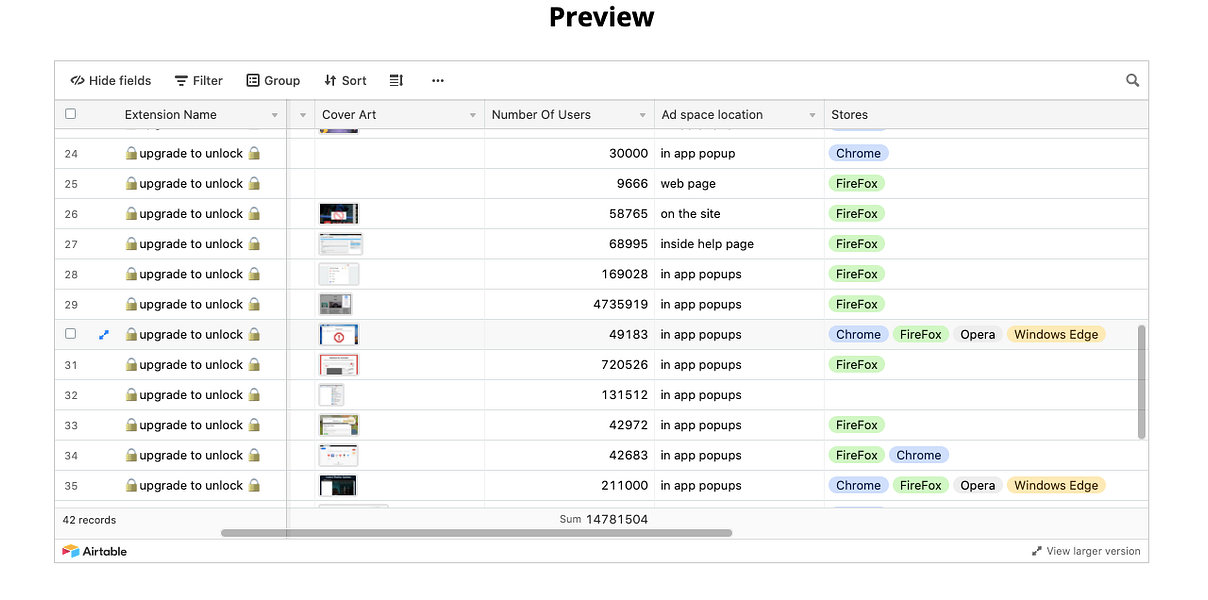The image size is (1208, 600).
Task: Click the row height icon
Action: [396, 80]
